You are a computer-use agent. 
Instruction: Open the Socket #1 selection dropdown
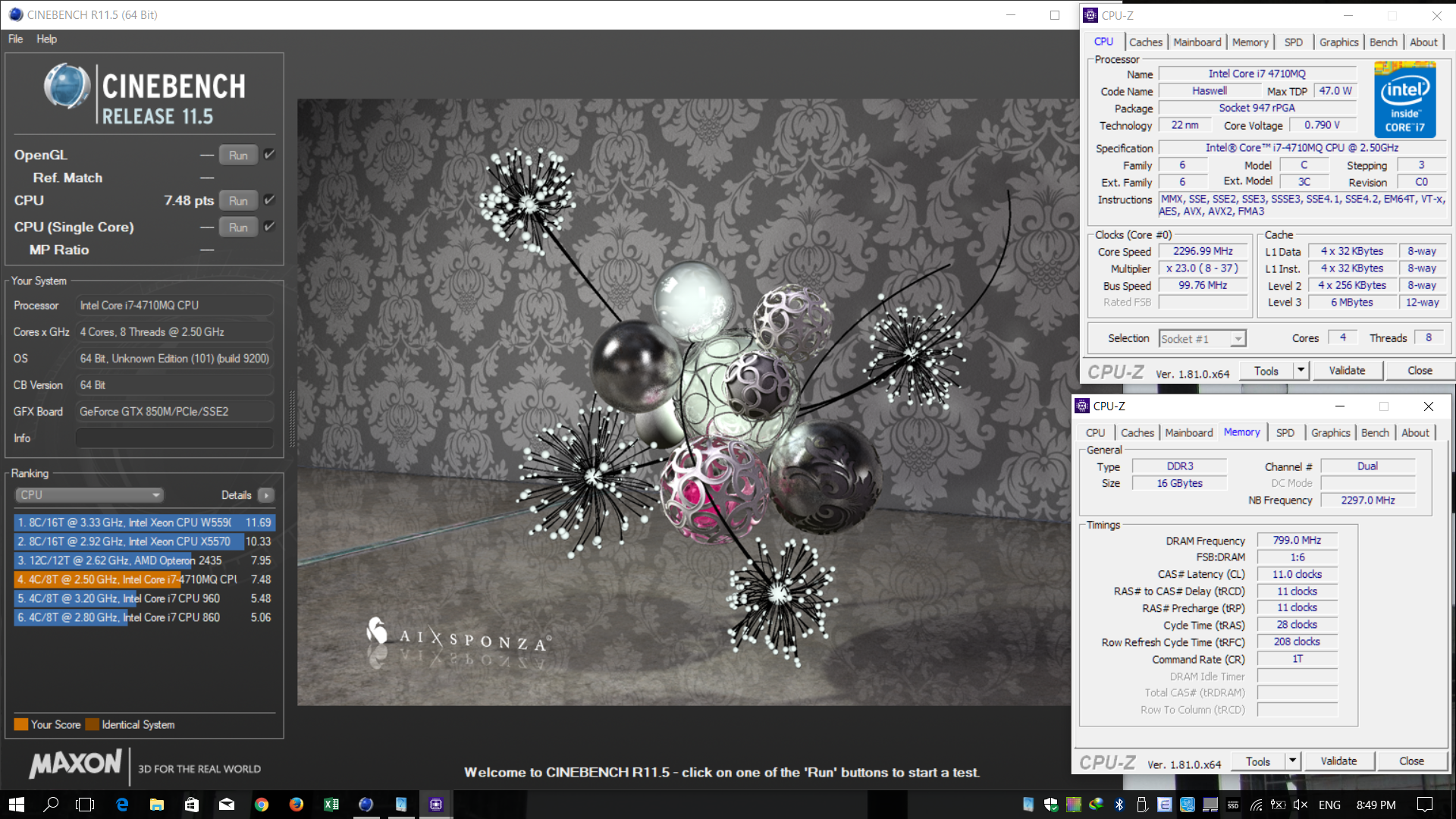1202,339
